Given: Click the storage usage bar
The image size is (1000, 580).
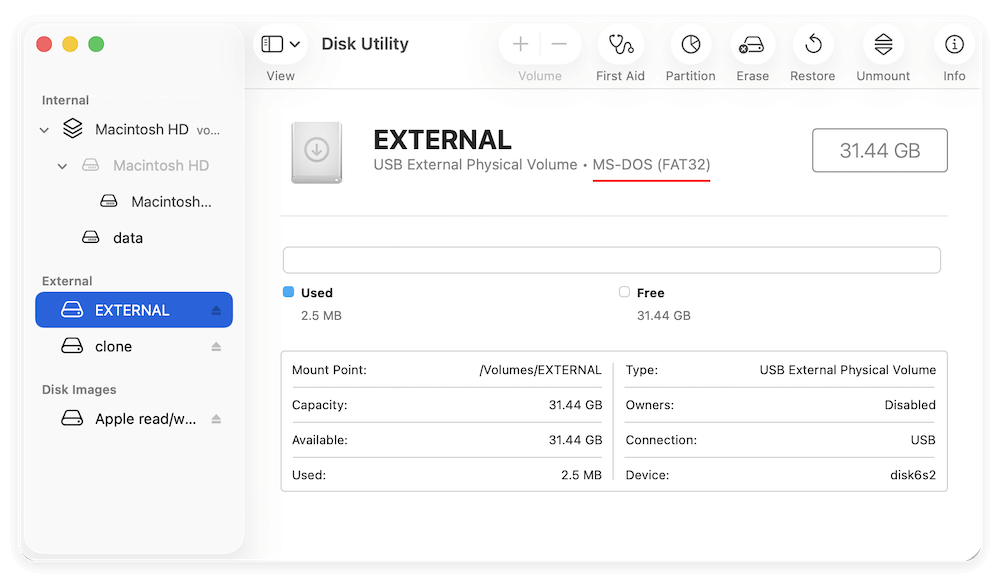Looking at the screenshot, I should tap(611, 259).
